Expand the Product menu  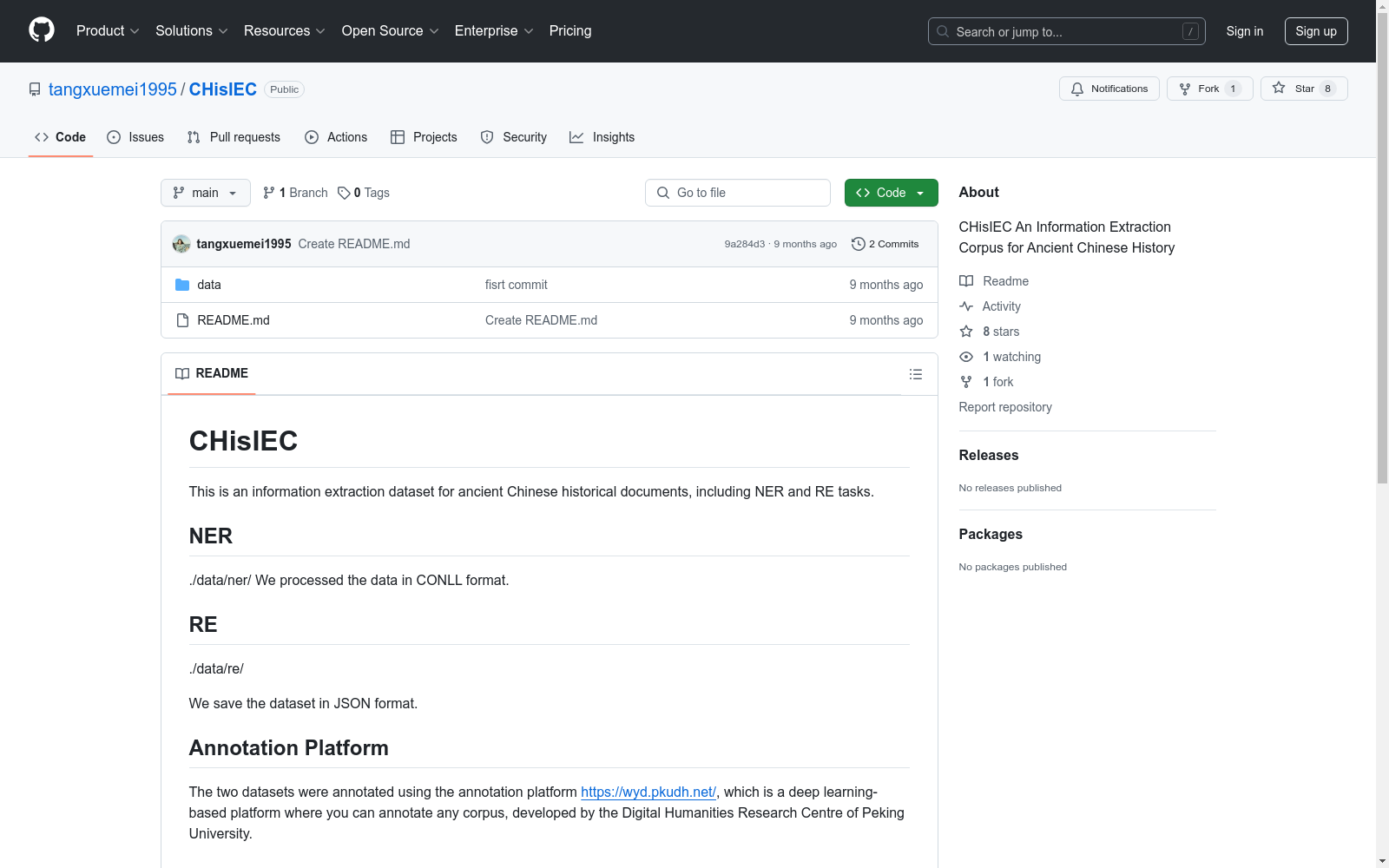point(108,30)
